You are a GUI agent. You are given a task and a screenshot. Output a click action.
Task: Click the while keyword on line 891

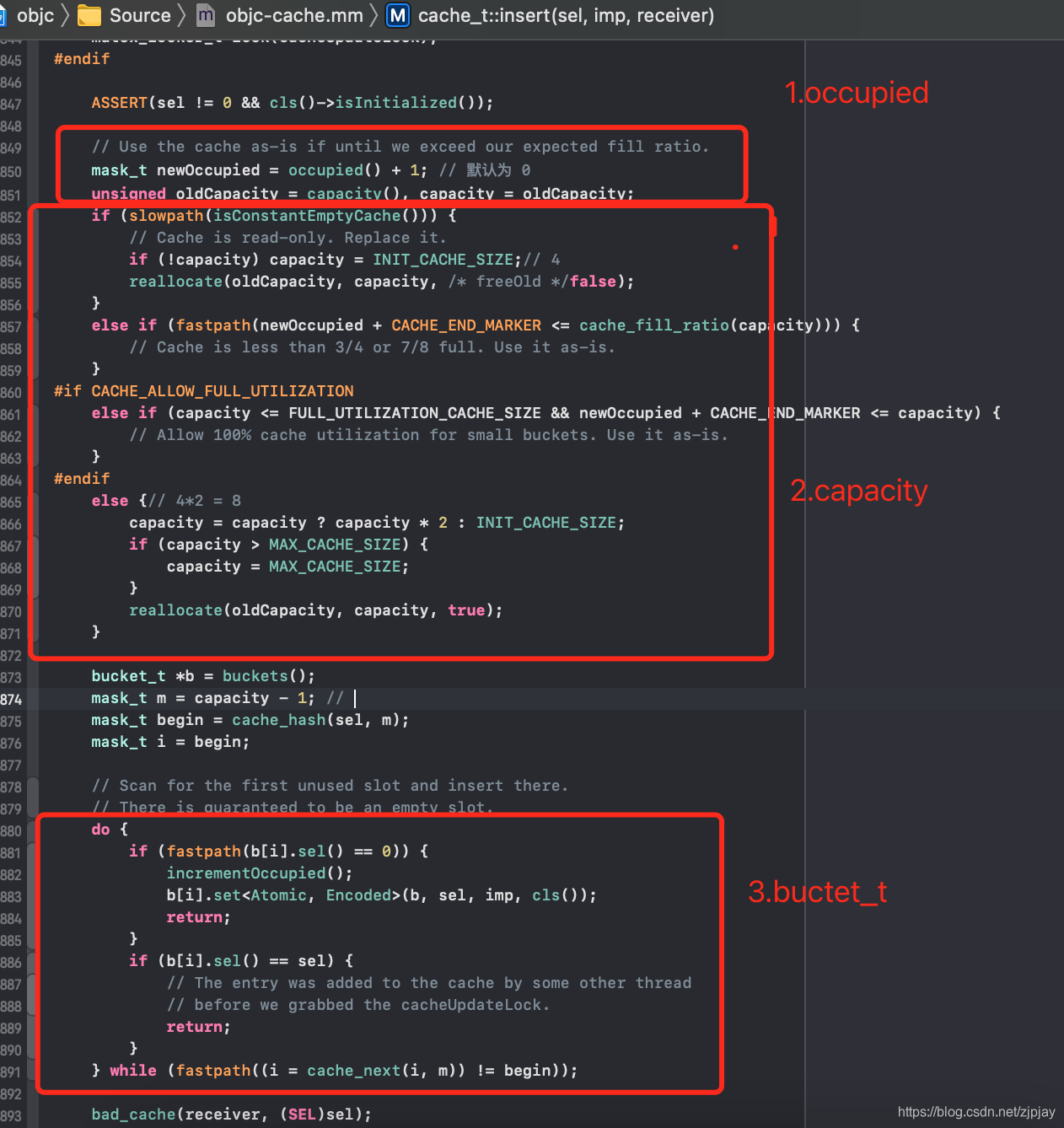pyautogui.click(x=133, y=1071)
